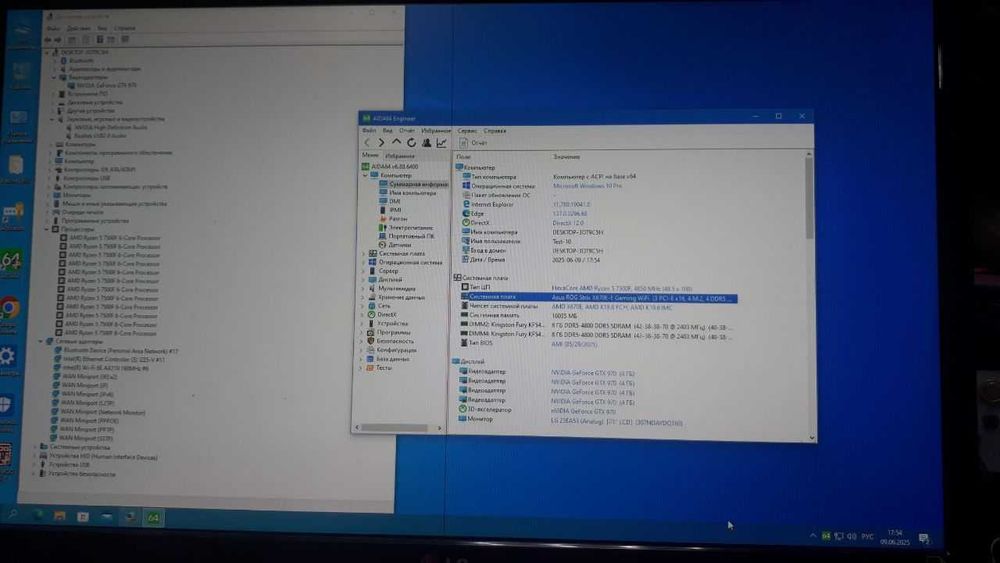The image size is (1000, 563).
Task: Open the Справка menu in AIDA64
Action: 495,131
